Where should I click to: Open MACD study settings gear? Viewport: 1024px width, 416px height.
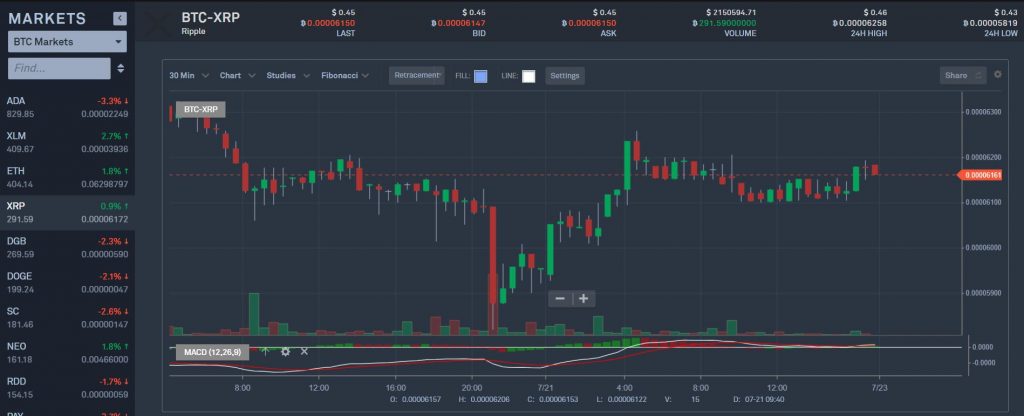[285, 351]
